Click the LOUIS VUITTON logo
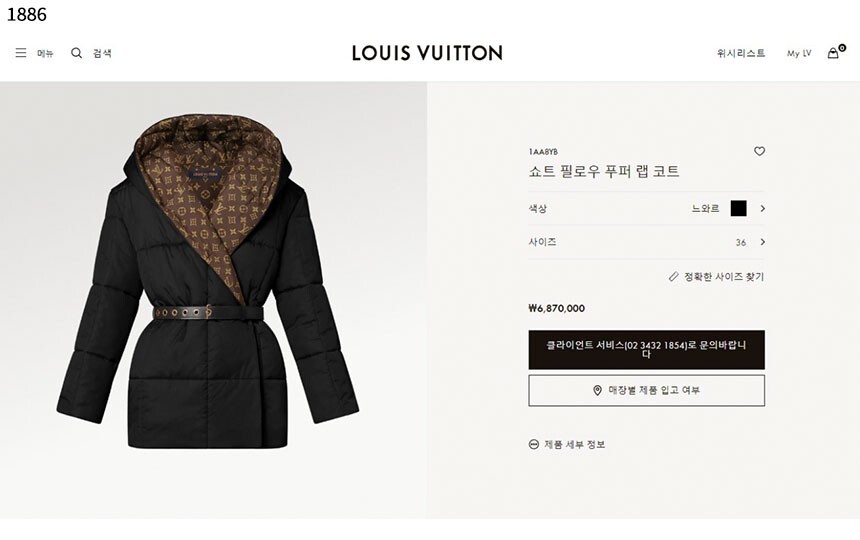Screen dimensions: 860x540 coord(427,53)
